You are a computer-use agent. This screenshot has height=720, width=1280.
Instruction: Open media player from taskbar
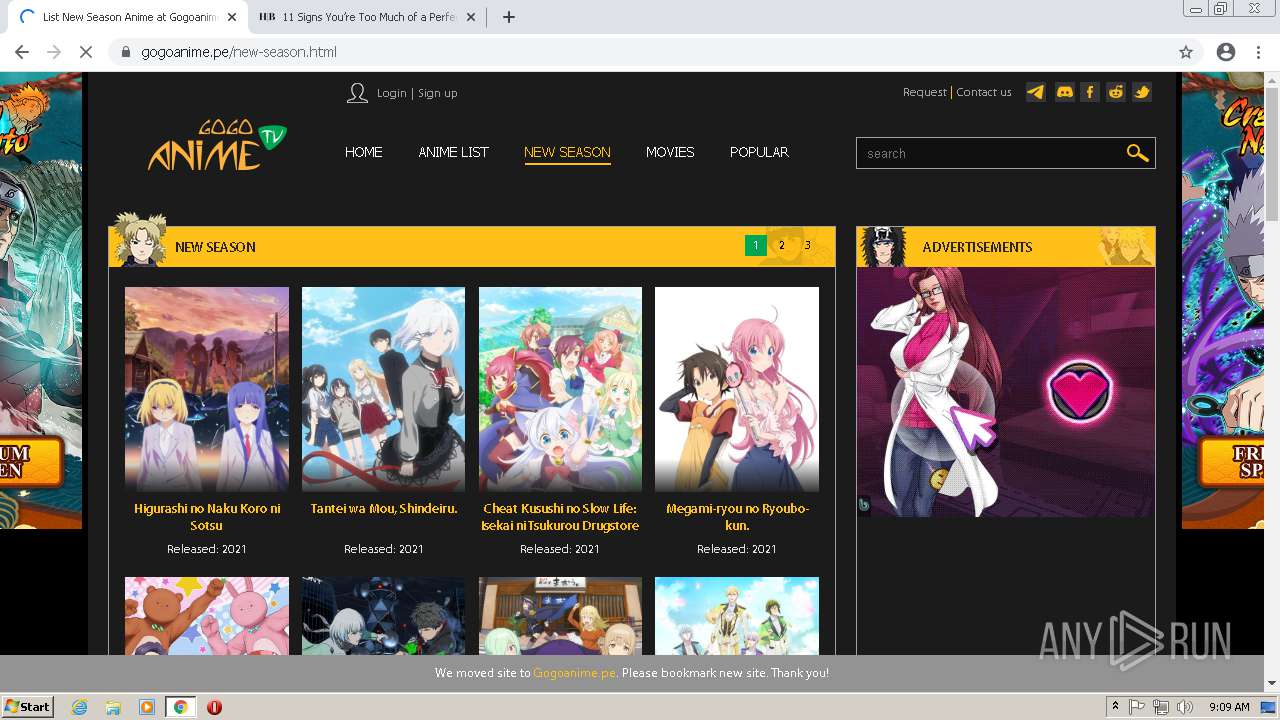coord(147,707)
